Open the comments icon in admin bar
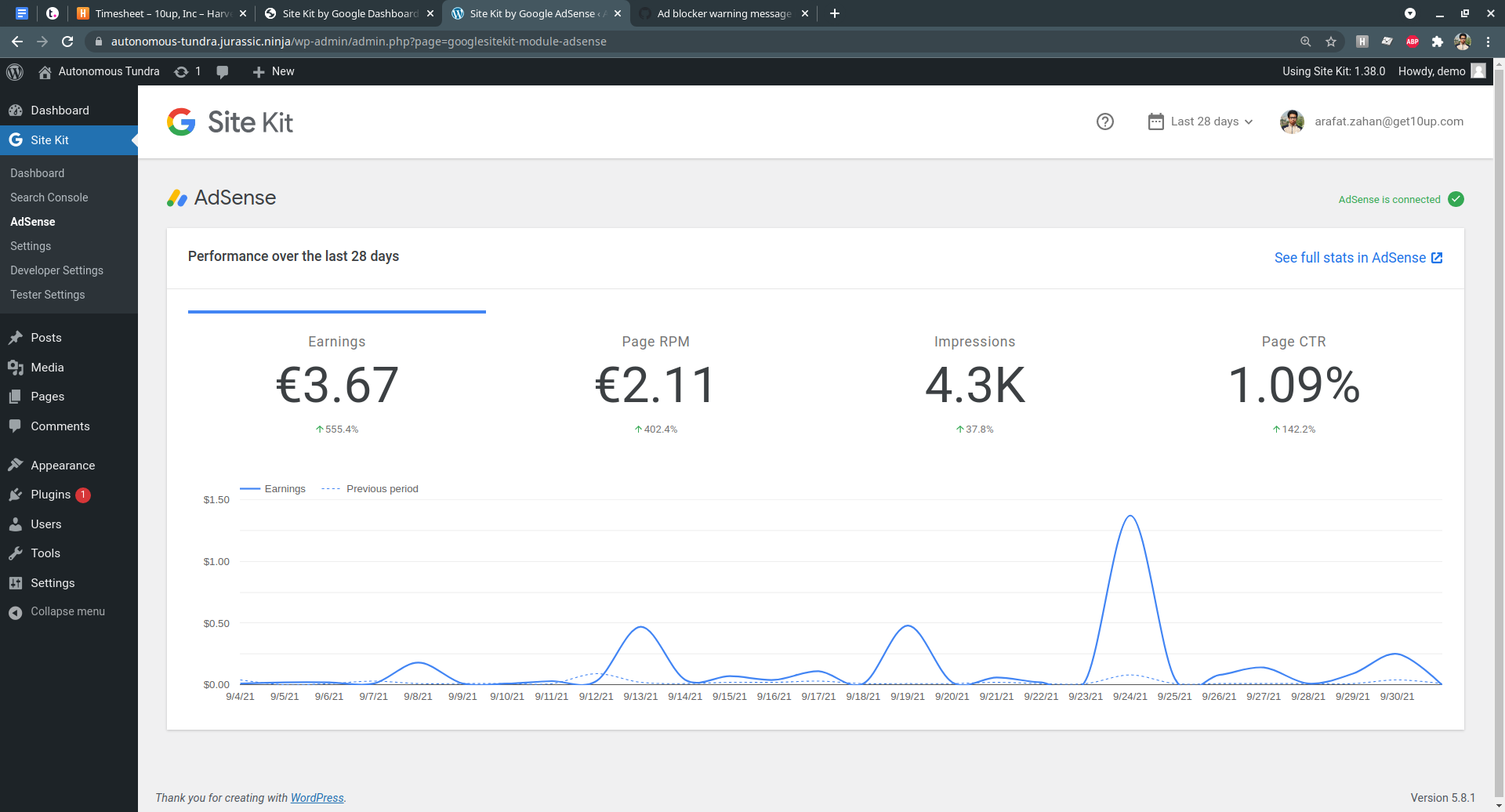The width and height of the screenshot is (1505, 812). click(223, 71)
